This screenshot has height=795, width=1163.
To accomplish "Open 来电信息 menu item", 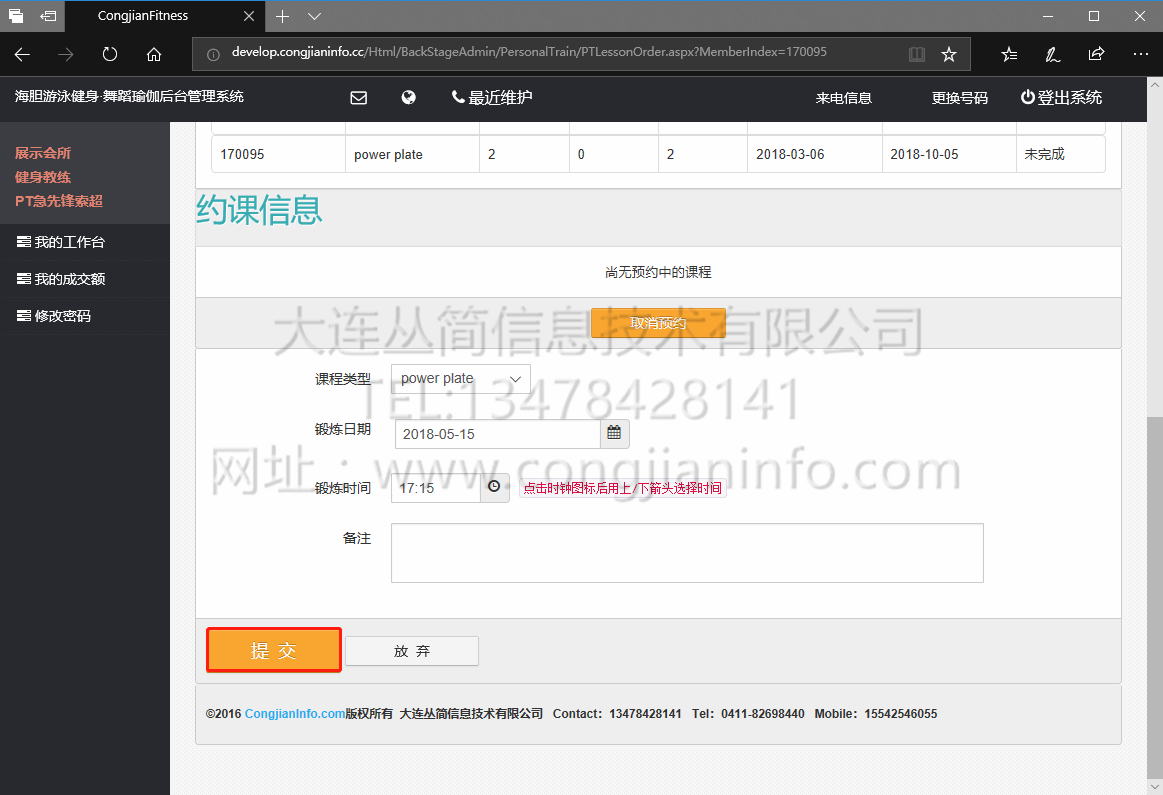I will coord(843,98).
